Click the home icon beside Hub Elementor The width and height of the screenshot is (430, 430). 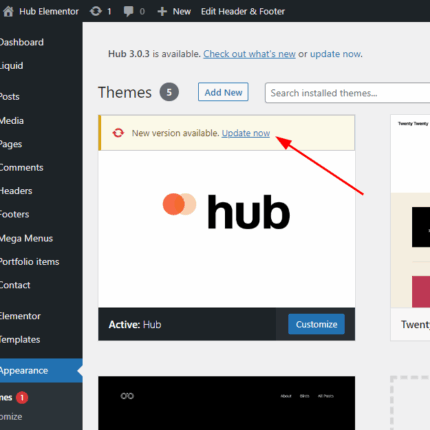8,11
